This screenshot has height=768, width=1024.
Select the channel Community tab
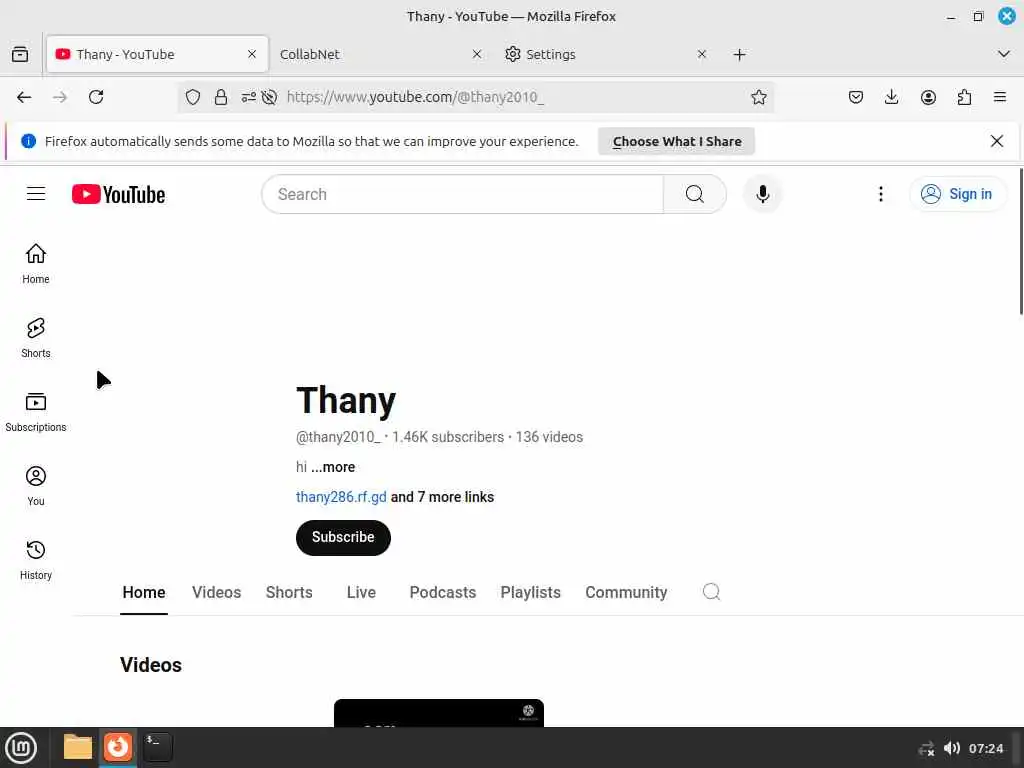[626, 592]
